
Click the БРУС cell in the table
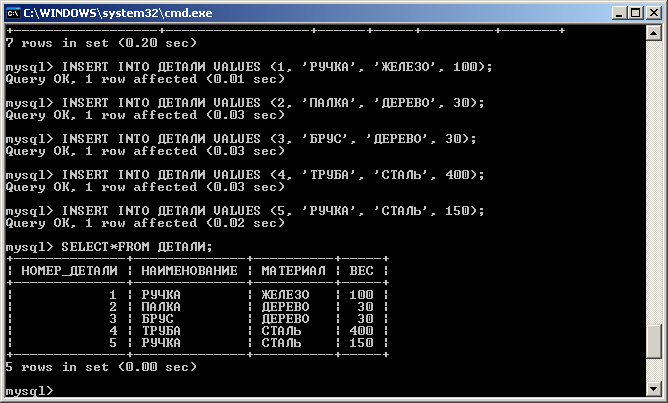pos(157,319)
